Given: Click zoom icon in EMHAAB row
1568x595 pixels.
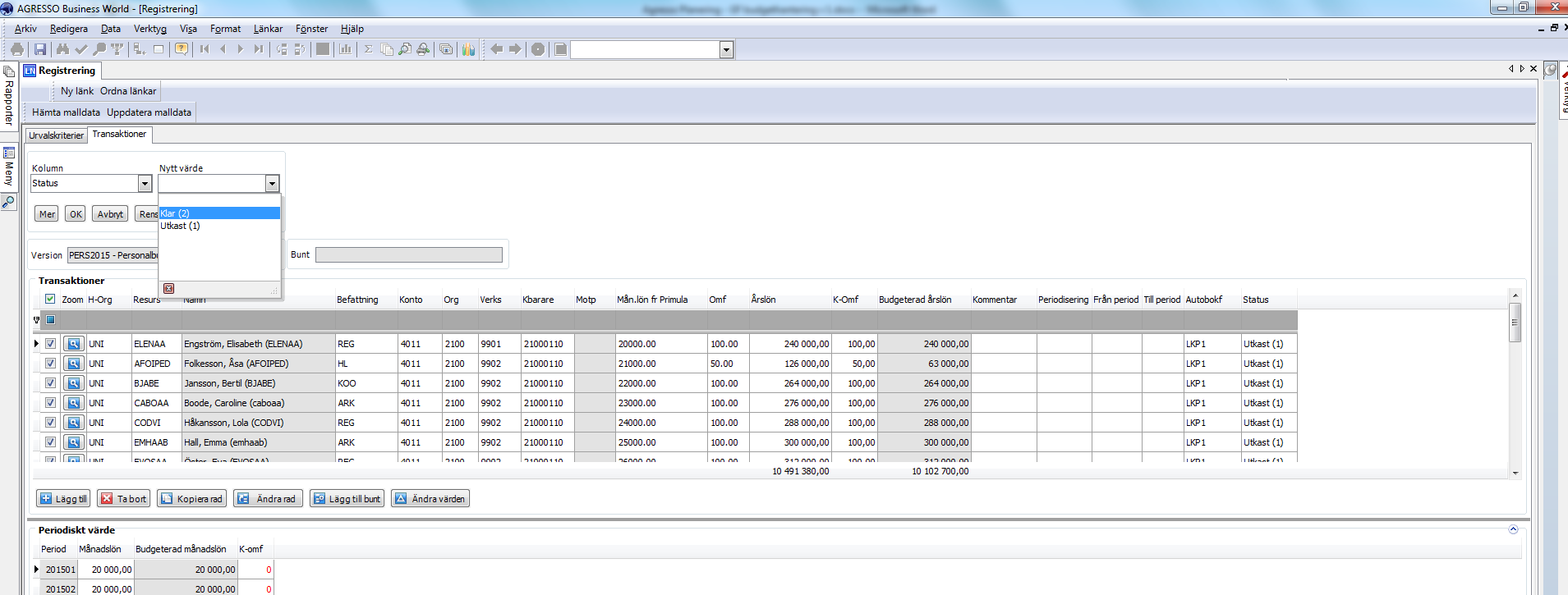Looking at the screenshot, I should 73,442.
